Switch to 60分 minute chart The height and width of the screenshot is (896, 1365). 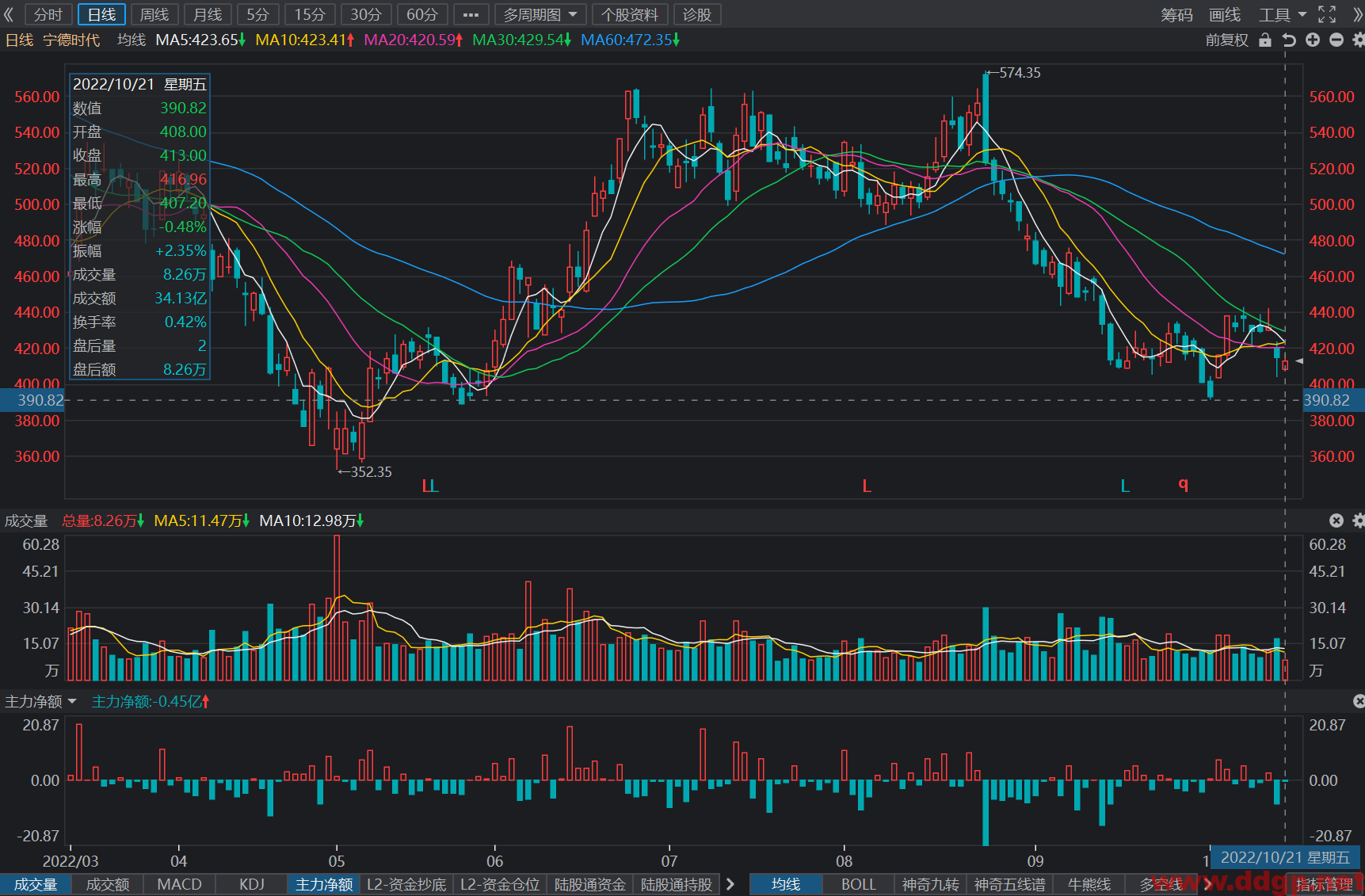[x=422, y=14]
